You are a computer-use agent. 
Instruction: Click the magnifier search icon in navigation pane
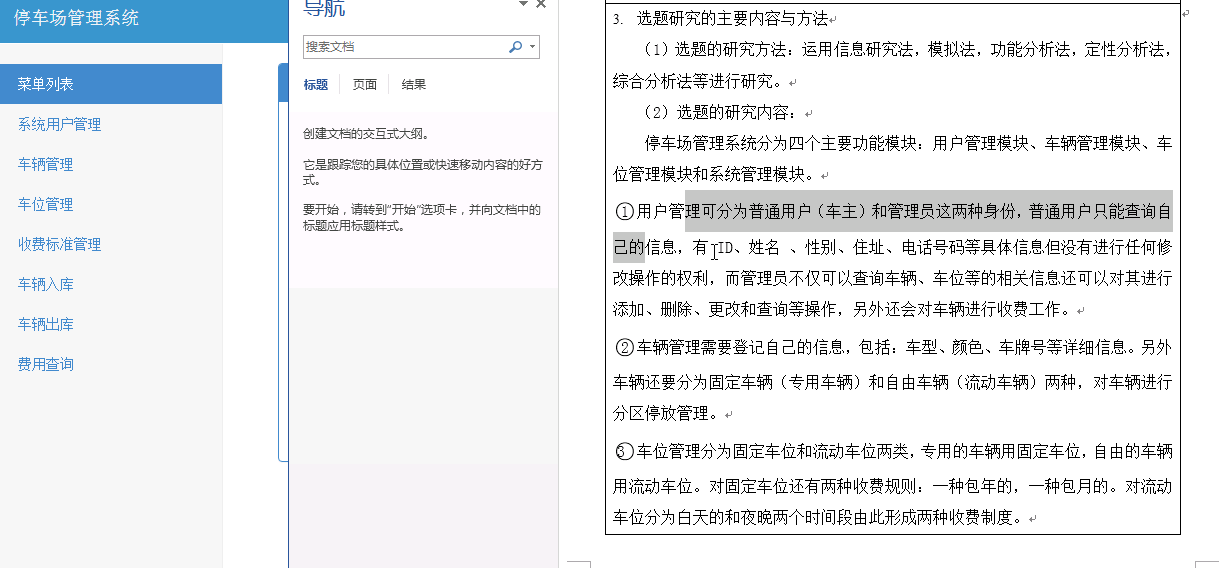point(515,46)
